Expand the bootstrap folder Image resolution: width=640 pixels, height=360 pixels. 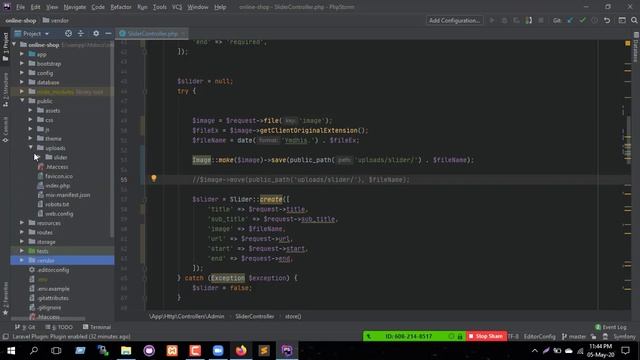pos(22,63)
